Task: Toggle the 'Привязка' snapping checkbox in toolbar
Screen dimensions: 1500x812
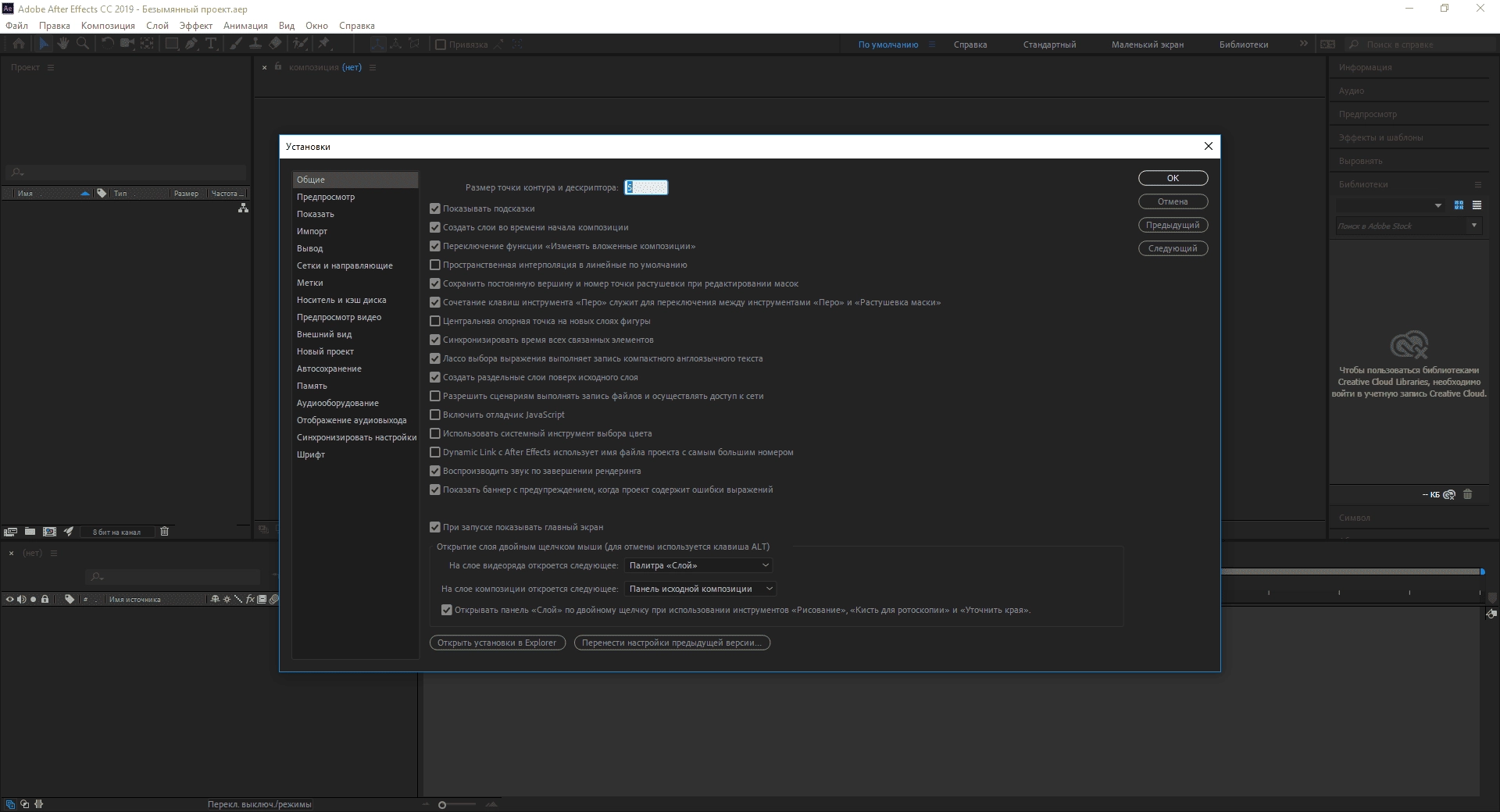Action: point(441,45)
